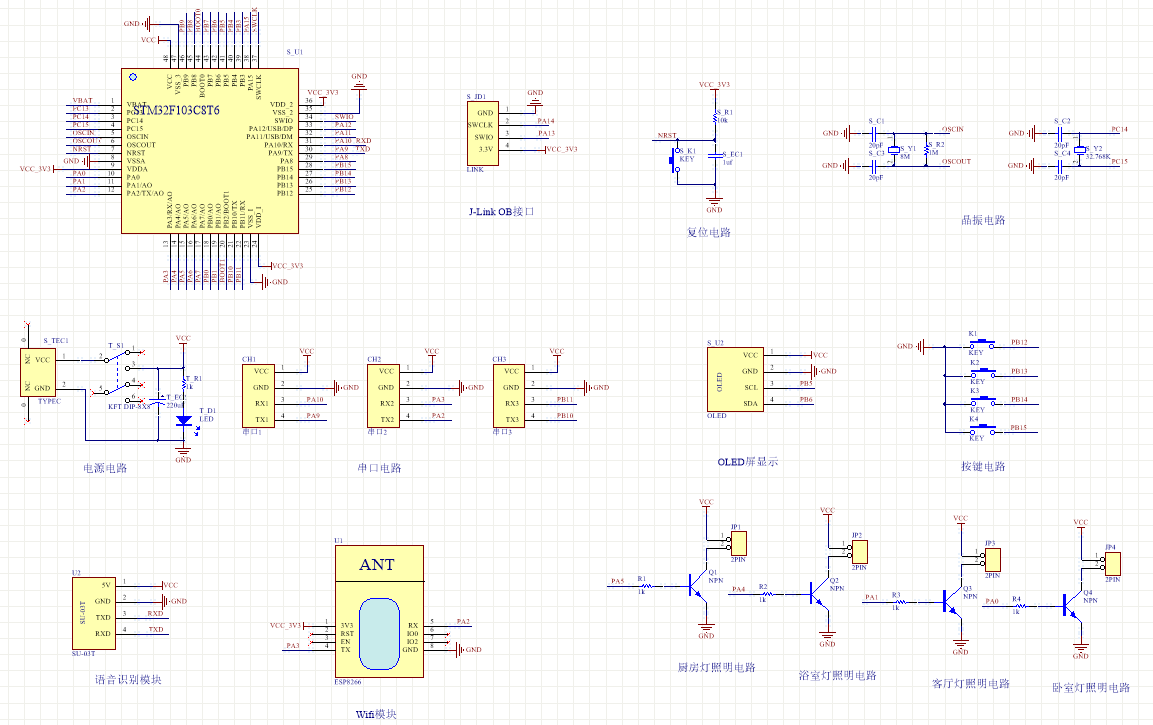Select the JP3 2PIN header
Screen dimensions: 1153x725
pyautogui.click(x=992, y=560)
